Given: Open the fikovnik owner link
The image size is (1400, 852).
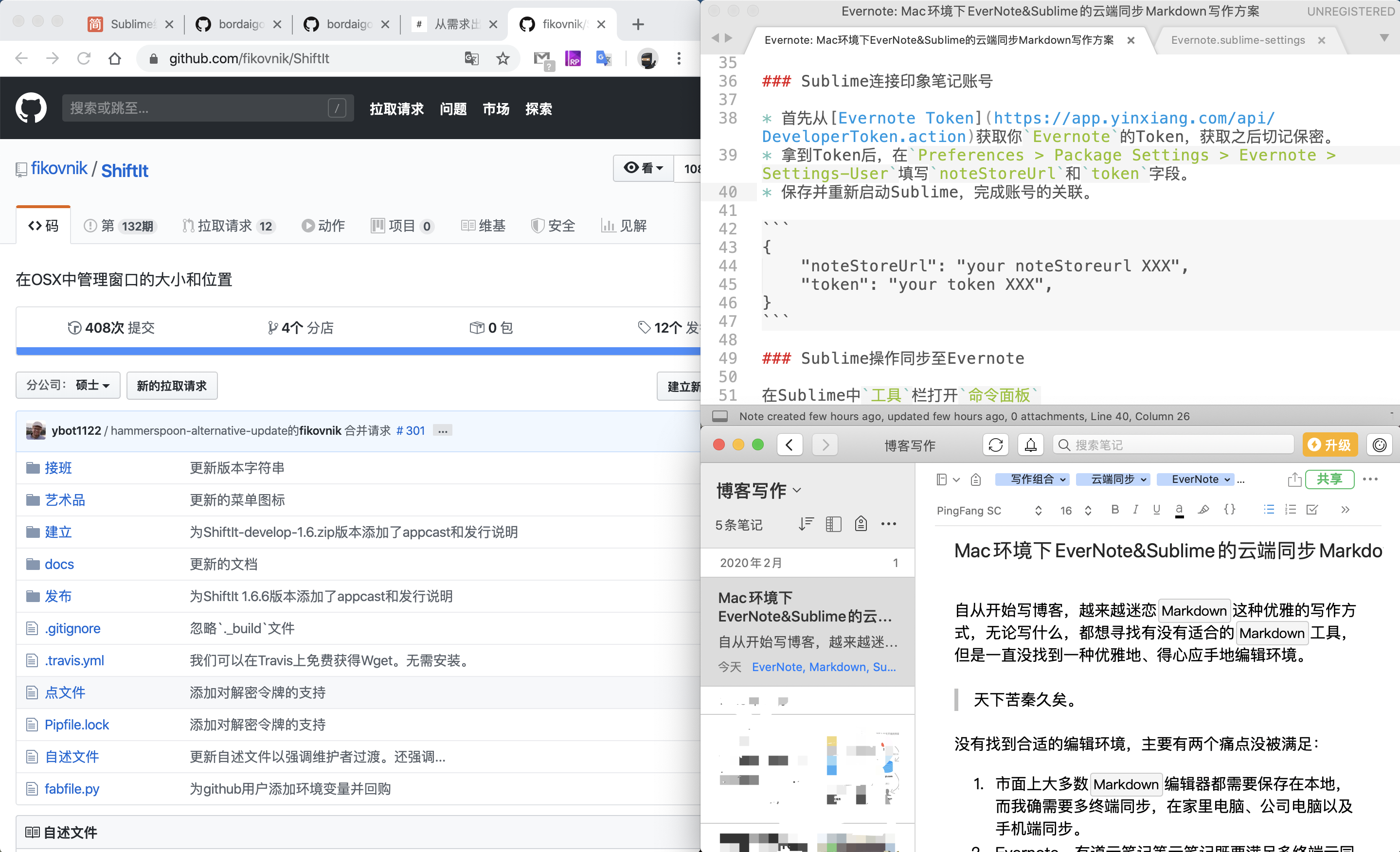Looking at the screenshot, I should (59, 169).
